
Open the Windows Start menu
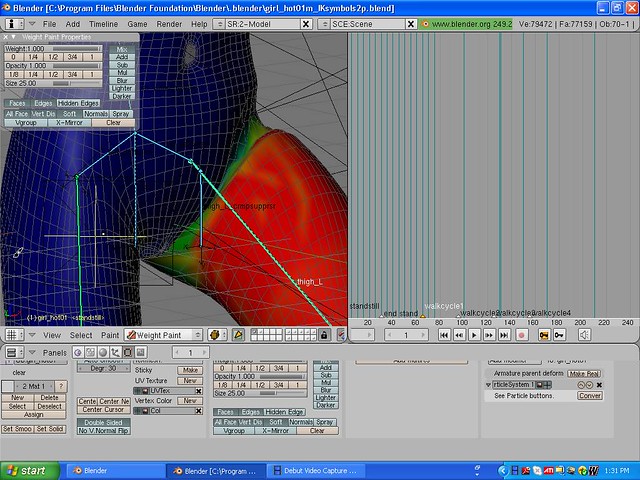28,470
